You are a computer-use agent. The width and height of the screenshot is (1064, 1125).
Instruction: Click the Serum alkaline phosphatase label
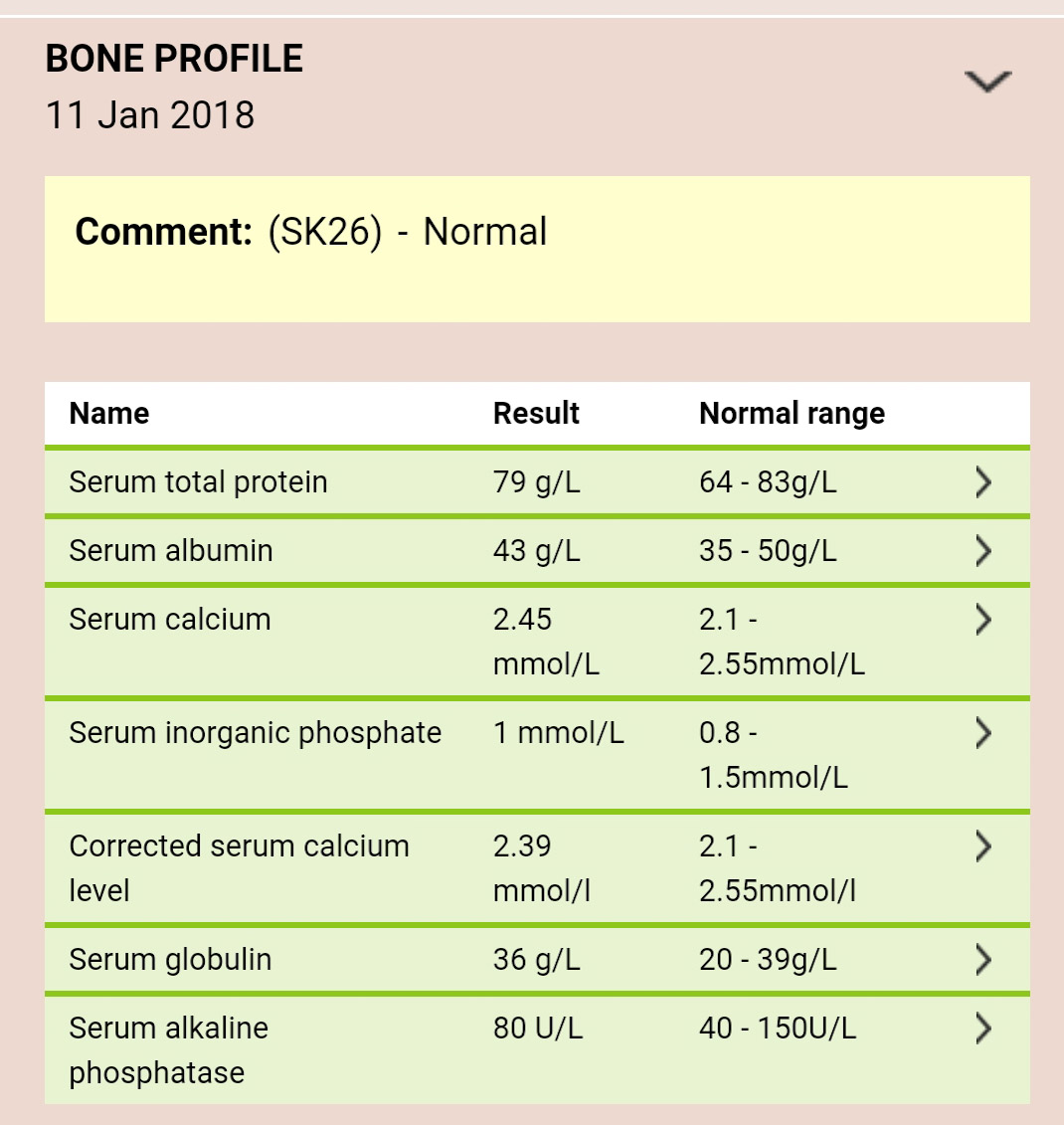point(169,1050)
